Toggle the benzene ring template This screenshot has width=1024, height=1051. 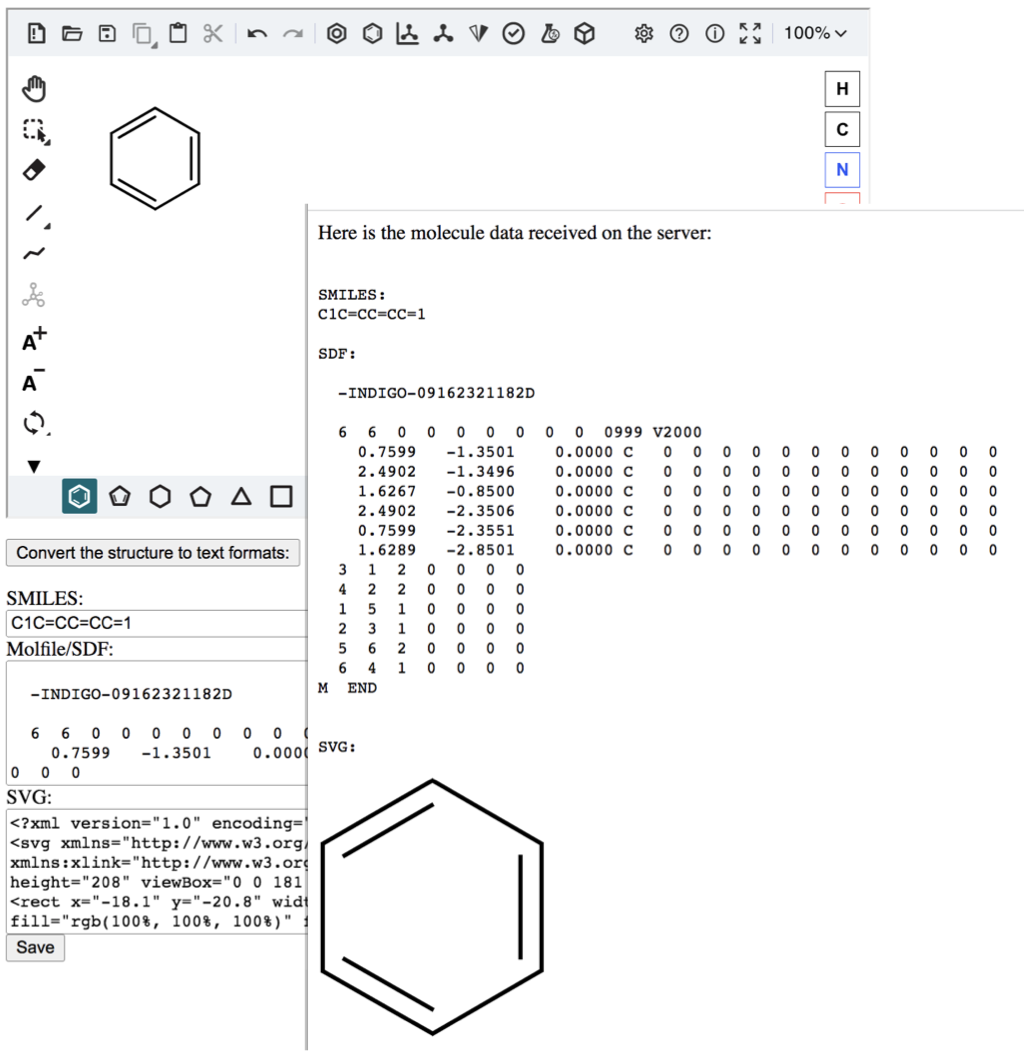tap(80, 496)
